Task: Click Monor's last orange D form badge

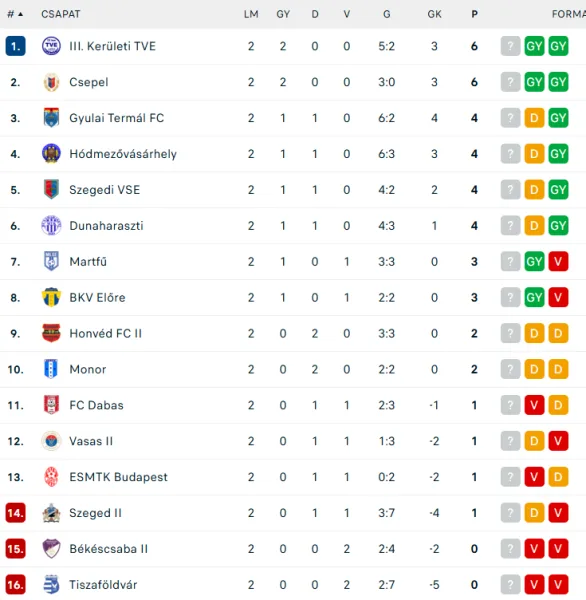Action: point(558,369)
